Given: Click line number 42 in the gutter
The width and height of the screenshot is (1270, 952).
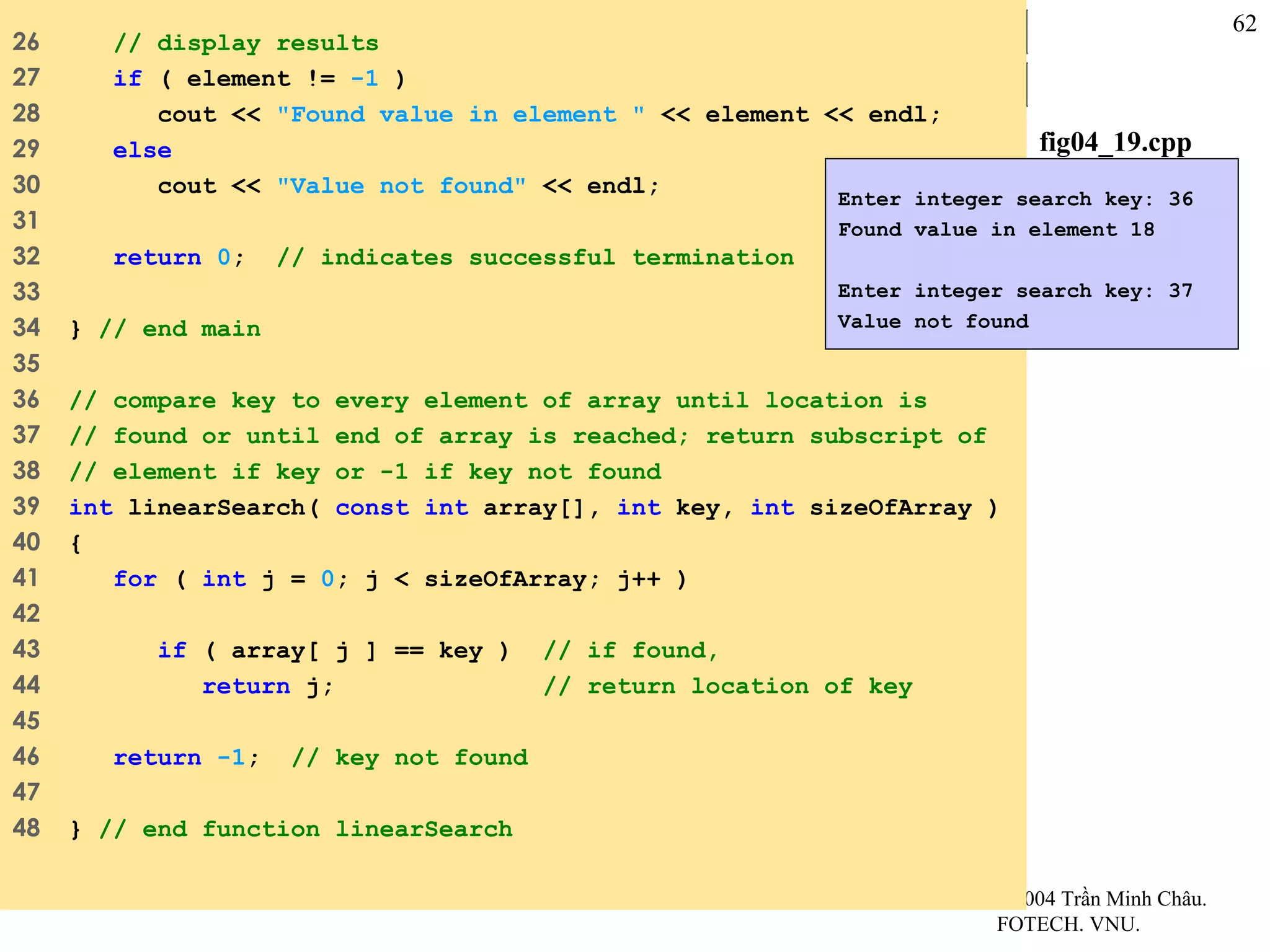Looking at the screenshot, I should (x=26, y=614).
